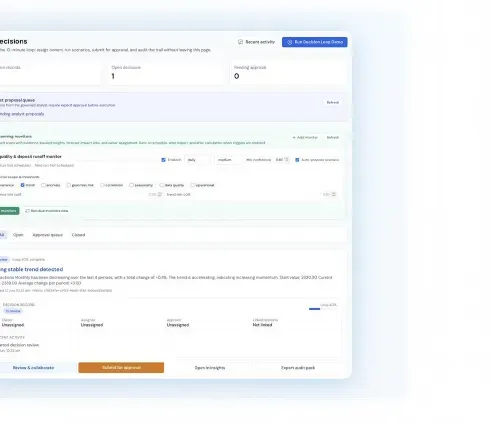
Task: Click the Review & collaborate button
Action: pyautogui.click(x=33, y=368)
